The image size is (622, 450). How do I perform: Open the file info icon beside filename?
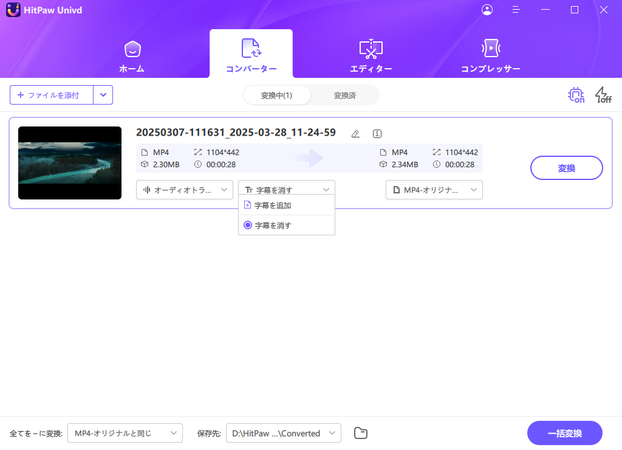click(x=377, y=134)
